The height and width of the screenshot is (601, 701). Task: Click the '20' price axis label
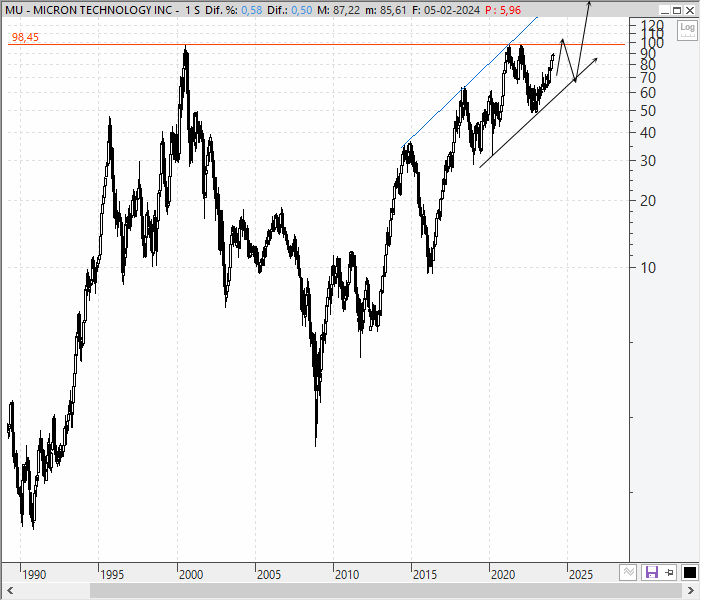(x=648, y=201)
